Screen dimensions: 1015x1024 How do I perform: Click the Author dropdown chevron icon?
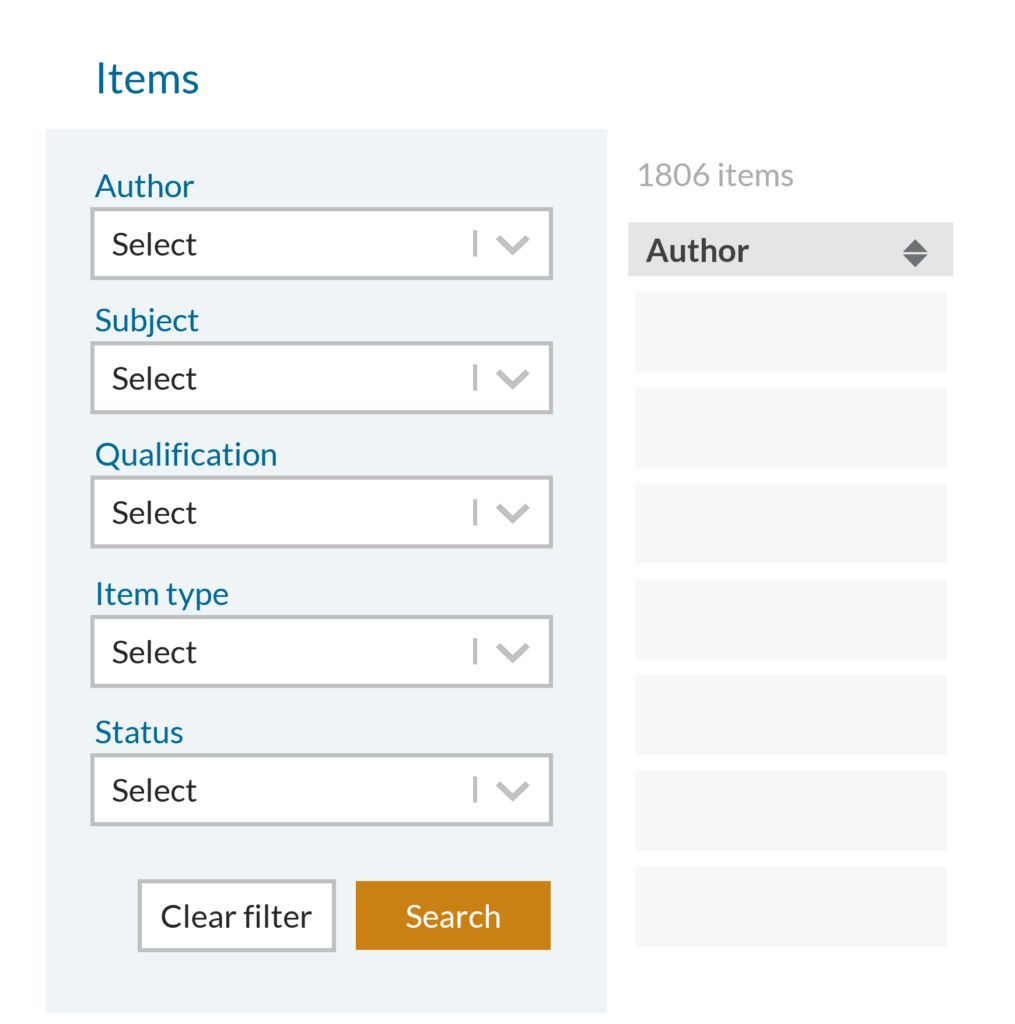(x=513, y=243)
